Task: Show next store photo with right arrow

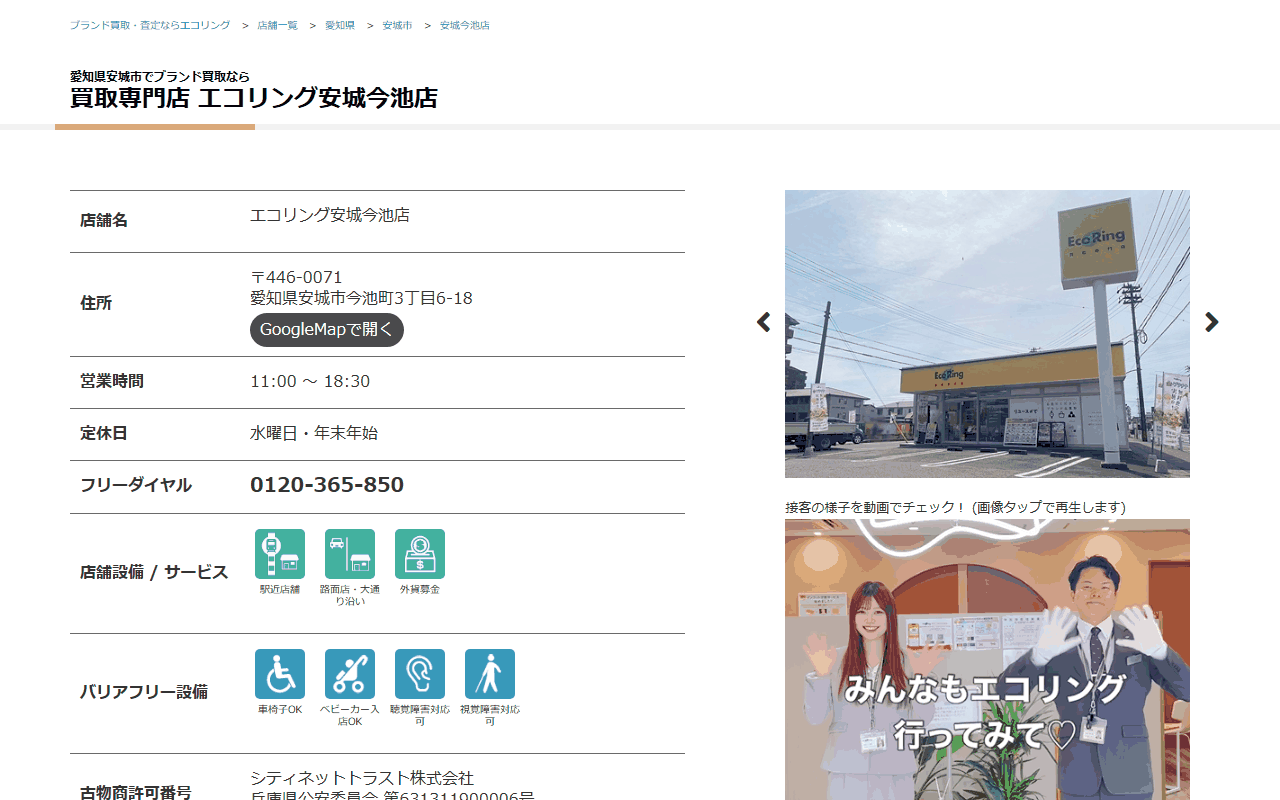Action: coord(1212,322)
